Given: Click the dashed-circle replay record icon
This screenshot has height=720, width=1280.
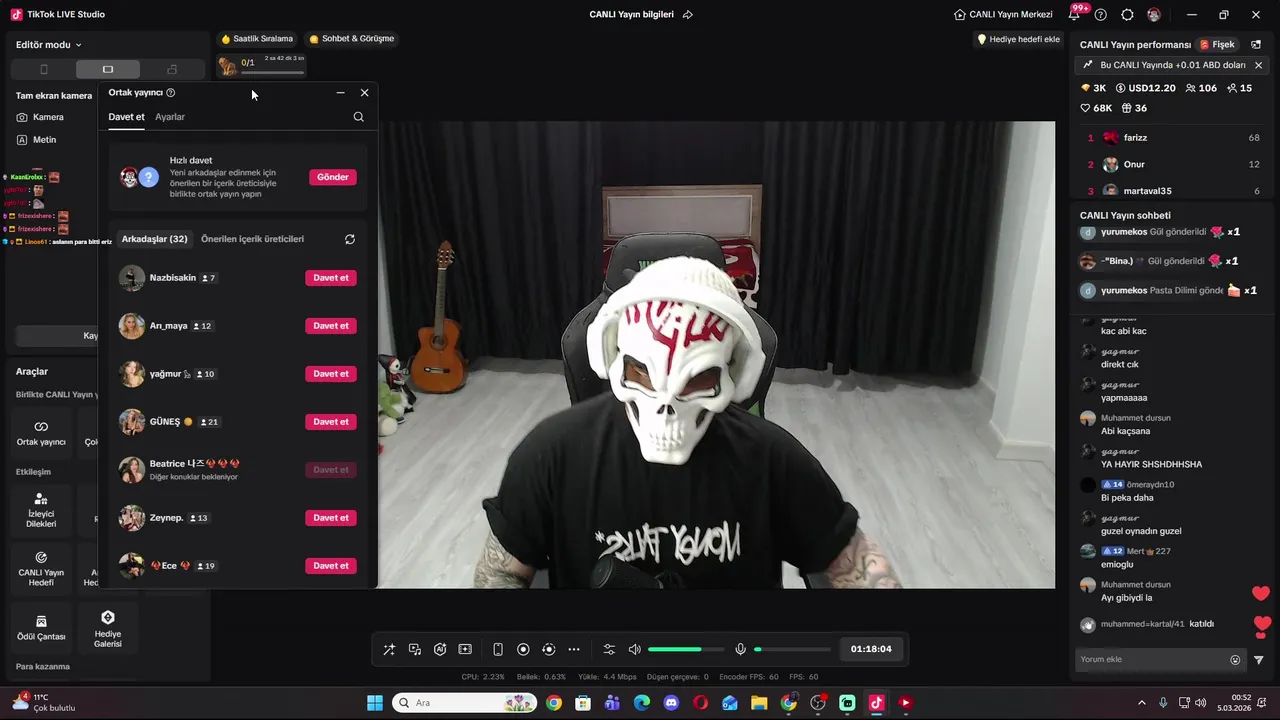Looking at the screenshot, I should [x=548, y=649].
